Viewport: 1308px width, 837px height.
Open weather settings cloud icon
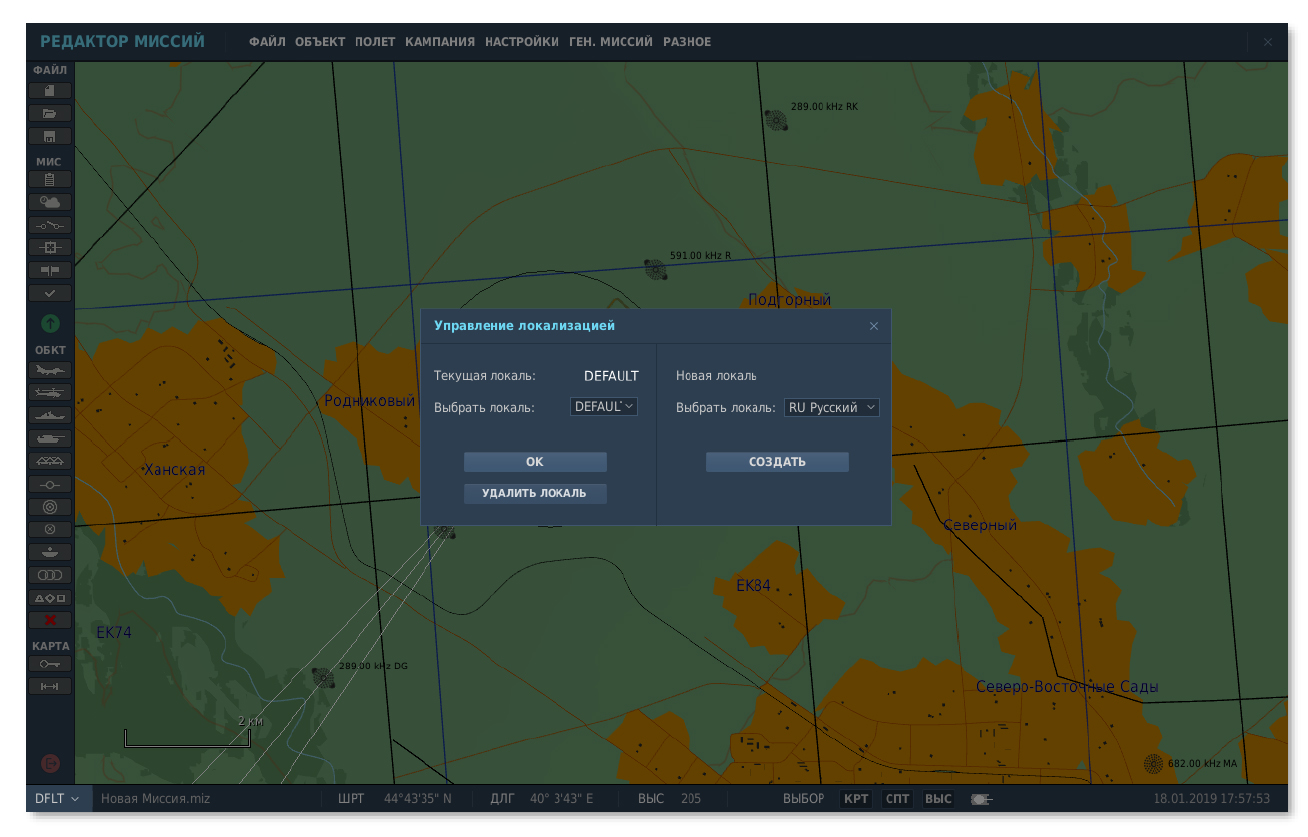click(x=50, y=202)
